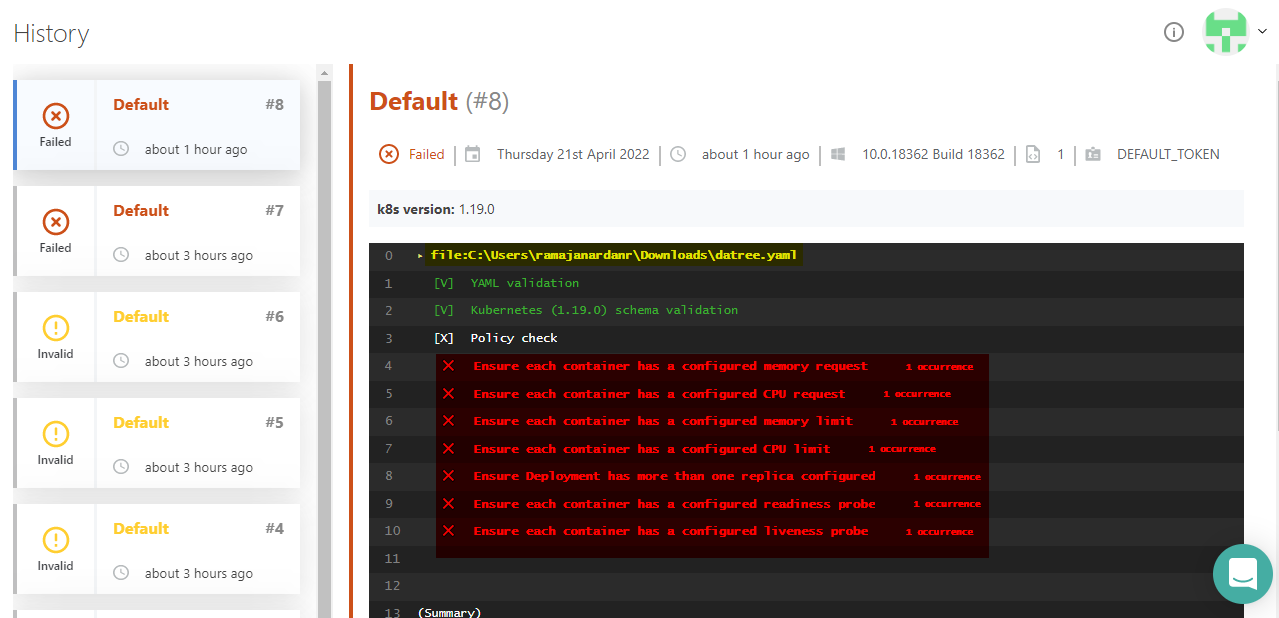Open the user avatar menu
The width and height of the screenshot is (1279, 618).
click(x=1226, y=32)
